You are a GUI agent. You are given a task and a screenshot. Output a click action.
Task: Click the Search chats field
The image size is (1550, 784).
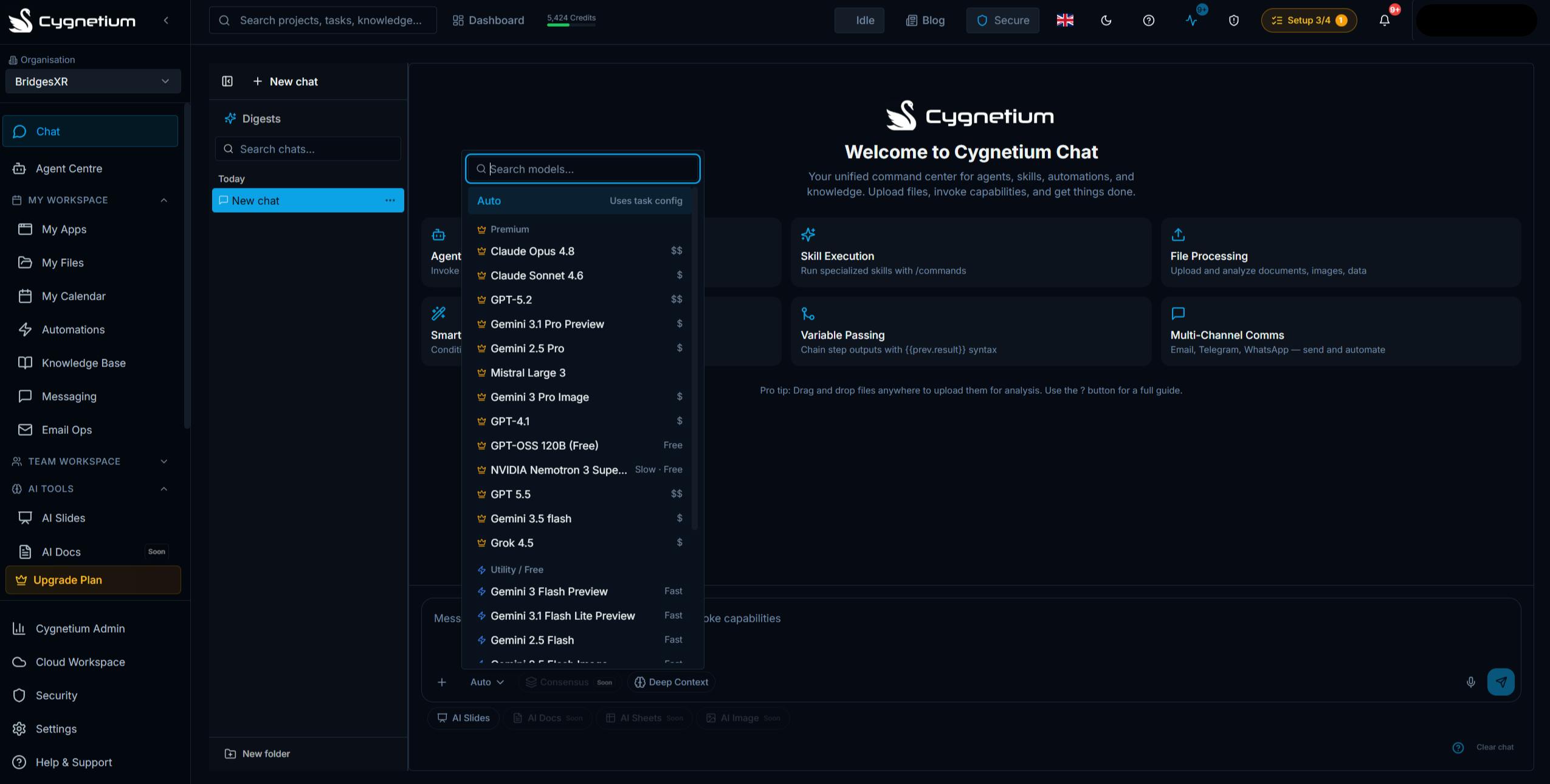[308, 149]
